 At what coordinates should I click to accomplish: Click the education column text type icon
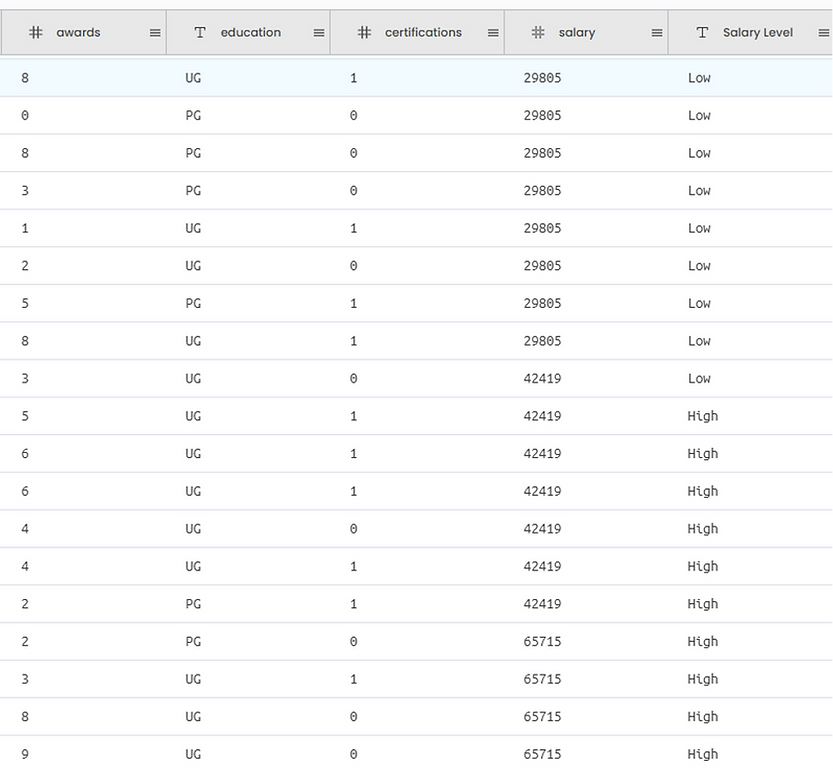(x=200, y=33)
